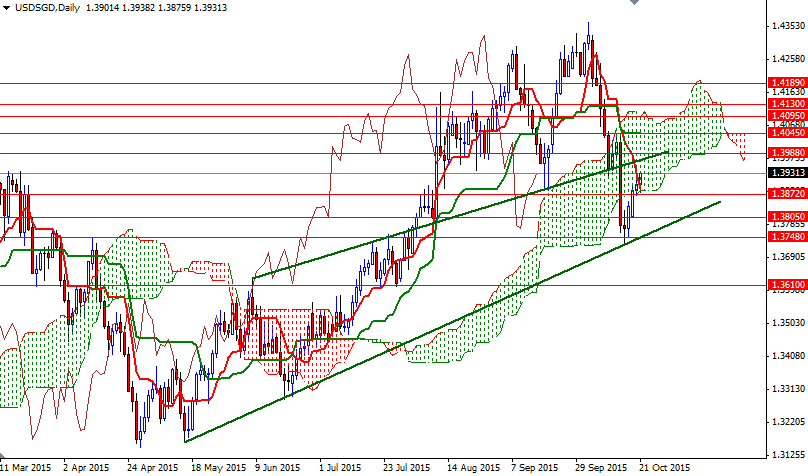The width and height of the screenshot is (808, 476).
Task: Click the USDSGD,Daily chart title
Action: point(49,7)
